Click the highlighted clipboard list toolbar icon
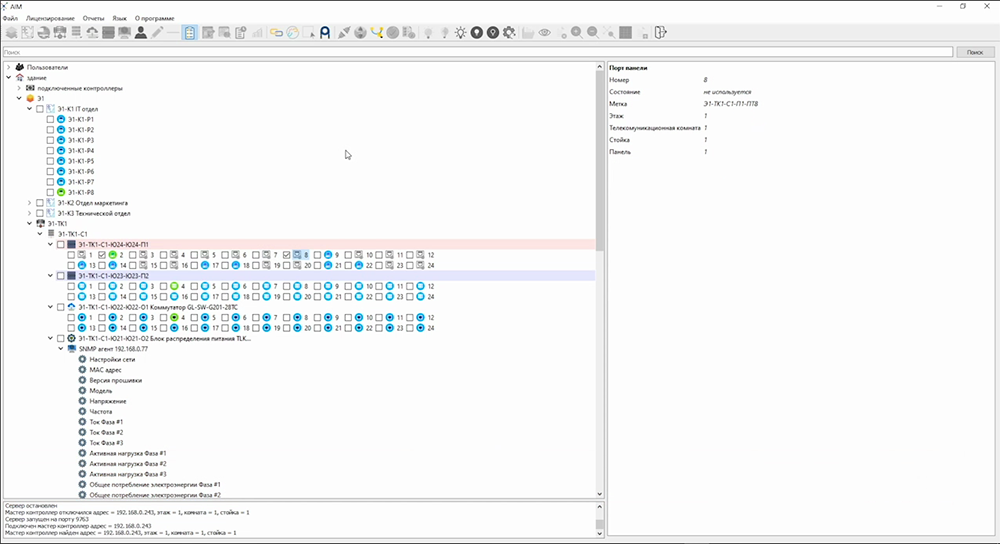The height and width of the screenshot is (544, 1000). (190, 32)
